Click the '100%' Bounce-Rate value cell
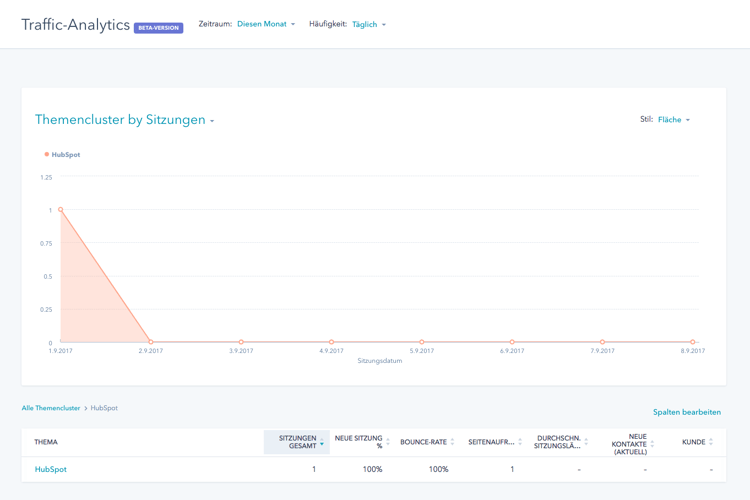Viewport: 750px width, 500px height. click(439, 469)
